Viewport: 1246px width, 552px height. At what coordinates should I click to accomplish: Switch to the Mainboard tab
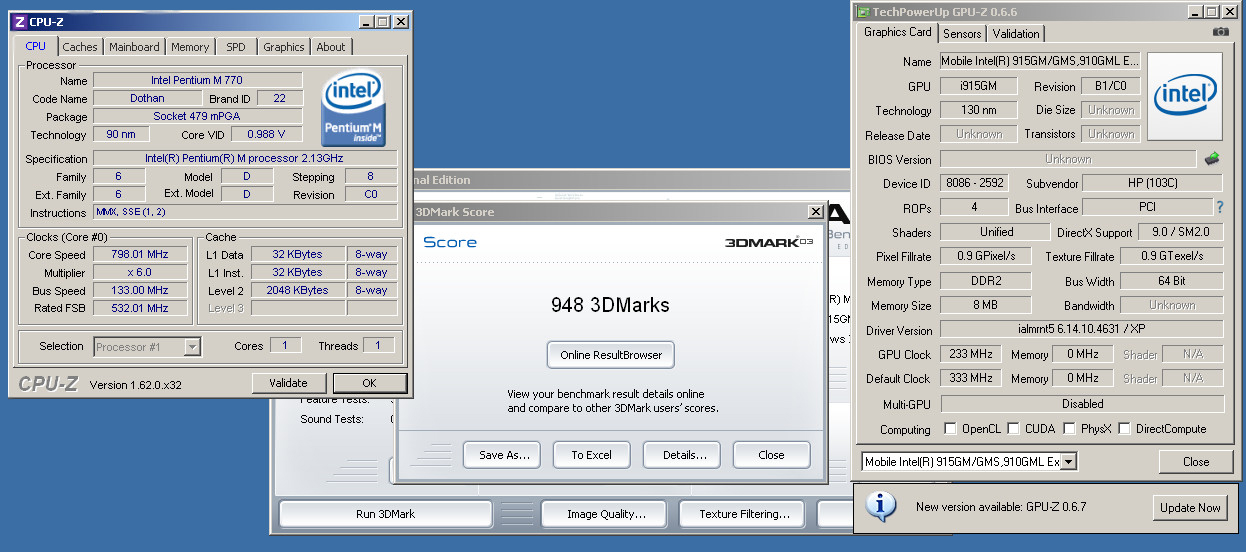tap(134, 47)
